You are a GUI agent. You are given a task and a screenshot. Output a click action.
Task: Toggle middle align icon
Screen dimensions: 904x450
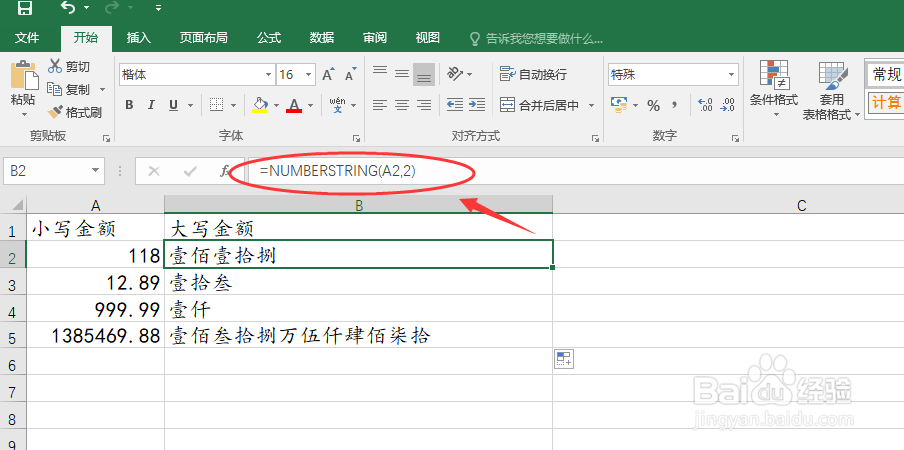[x=402, y=74]
